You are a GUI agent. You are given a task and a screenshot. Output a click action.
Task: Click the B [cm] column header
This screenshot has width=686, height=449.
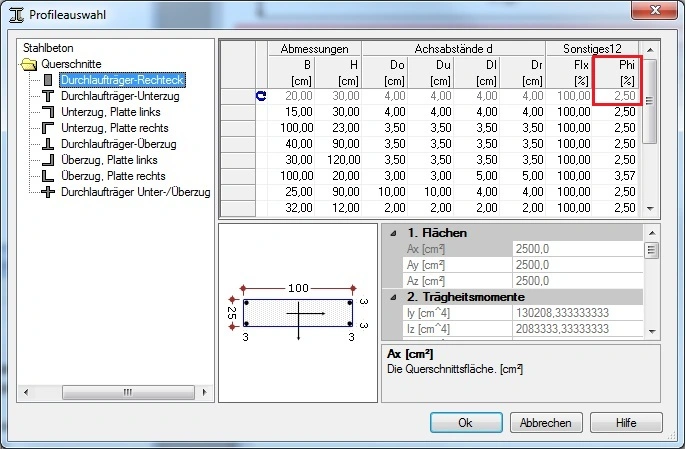[x=291, y=73]
